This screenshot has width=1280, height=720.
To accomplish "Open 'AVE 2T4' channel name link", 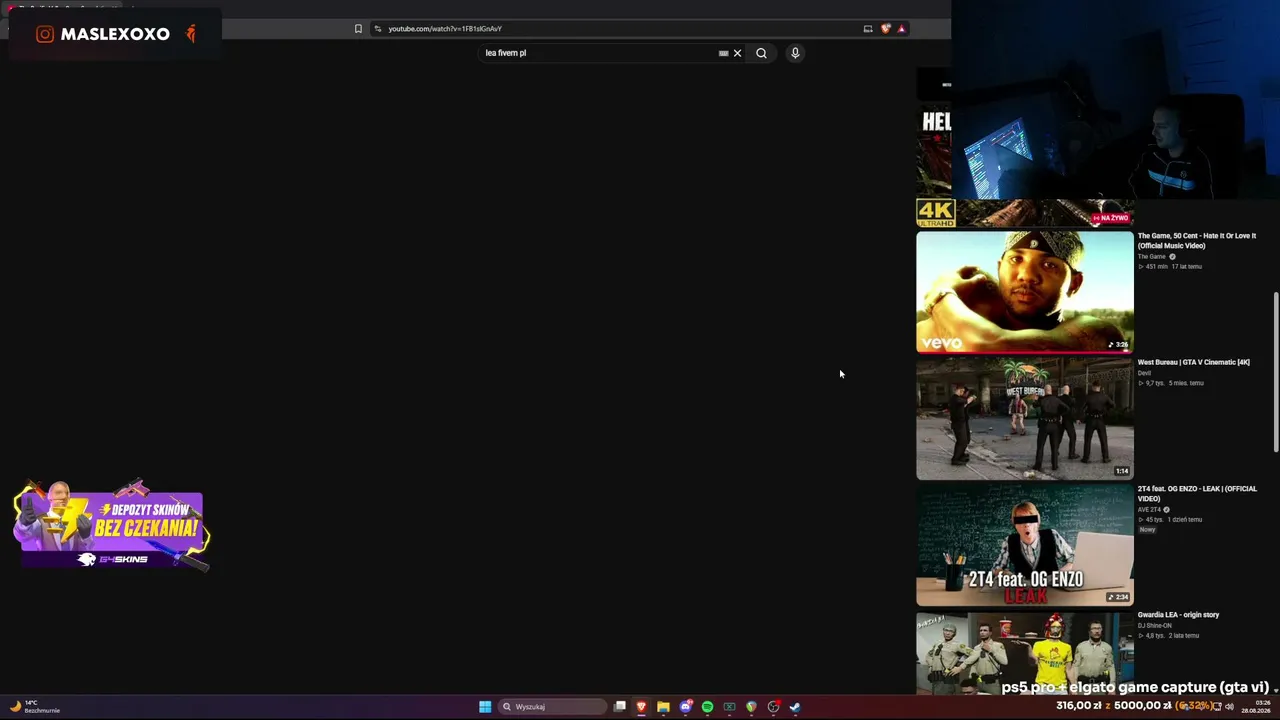I will (1150, 509).
